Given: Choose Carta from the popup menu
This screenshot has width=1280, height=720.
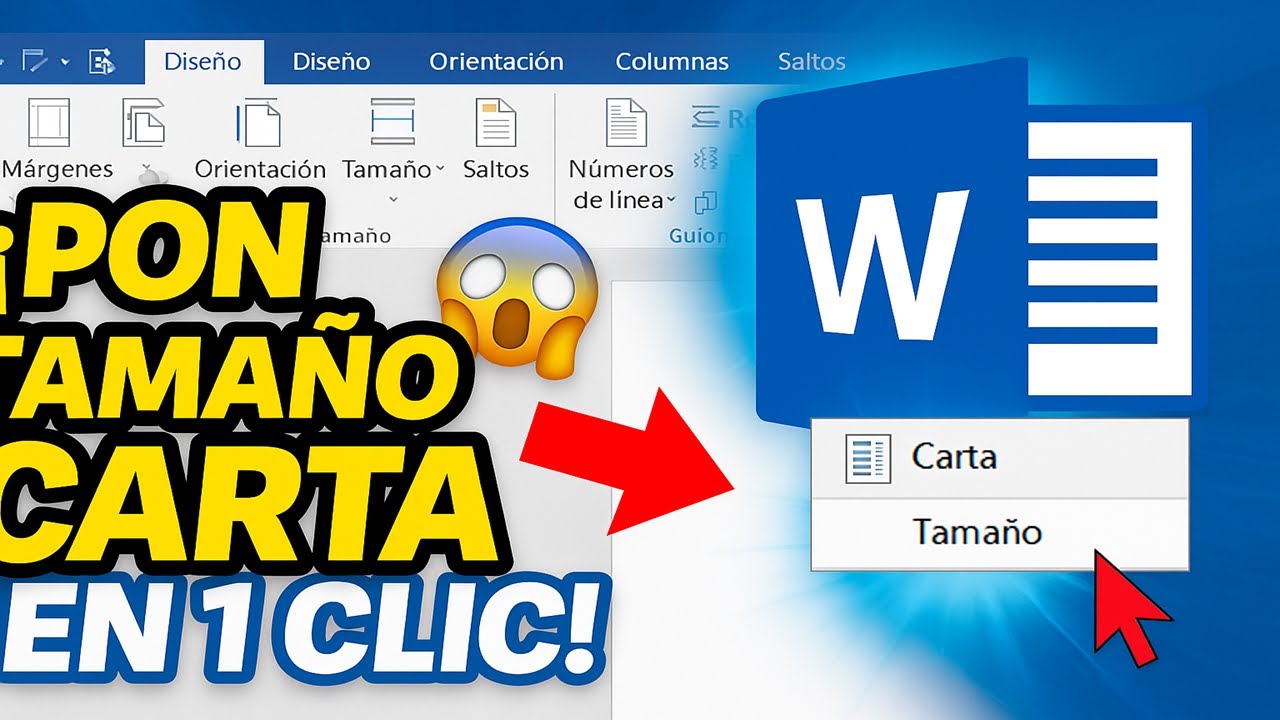Looking at the screenshot, I should point(1000,458).
